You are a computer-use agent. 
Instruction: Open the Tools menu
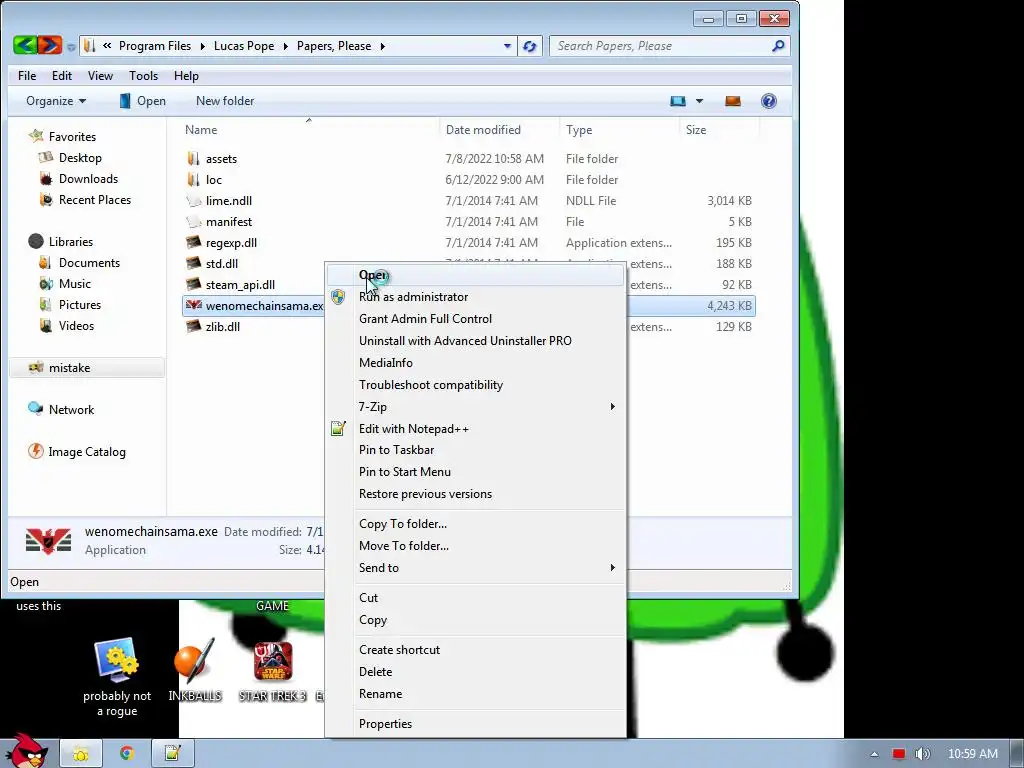(143, 76)
